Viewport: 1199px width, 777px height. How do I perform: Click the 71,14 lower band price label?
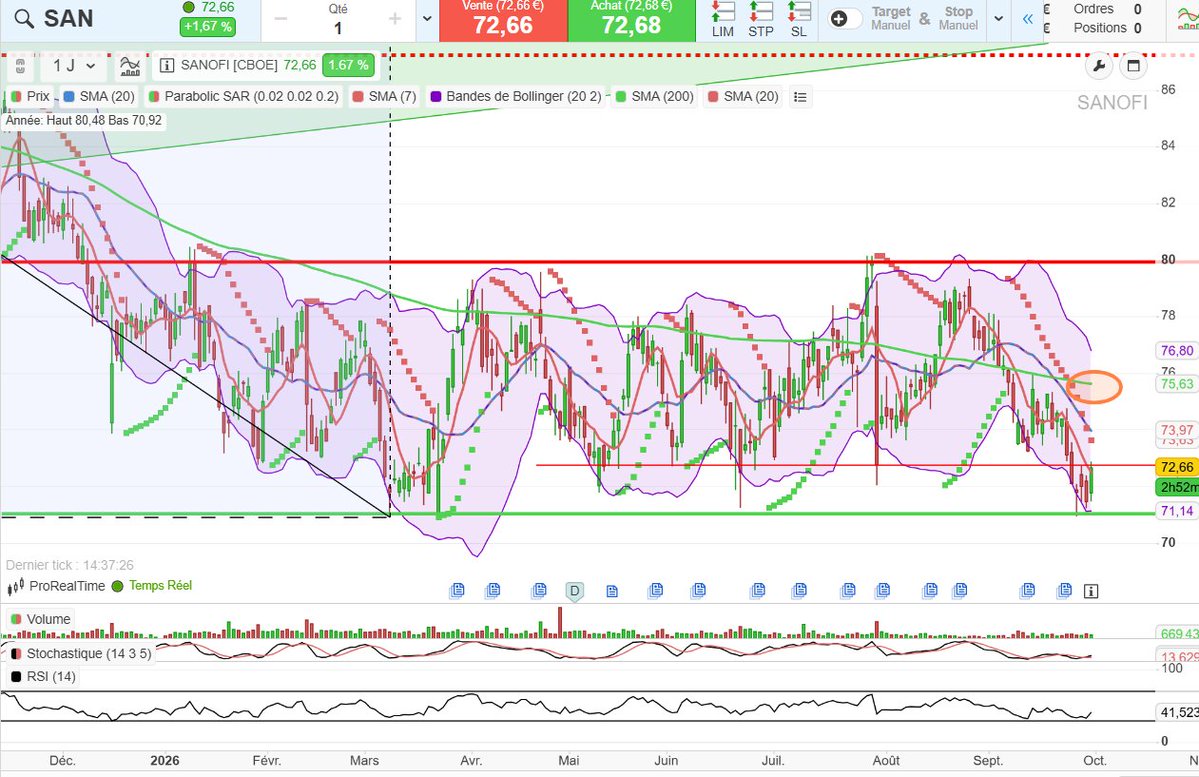point(1176,511)
